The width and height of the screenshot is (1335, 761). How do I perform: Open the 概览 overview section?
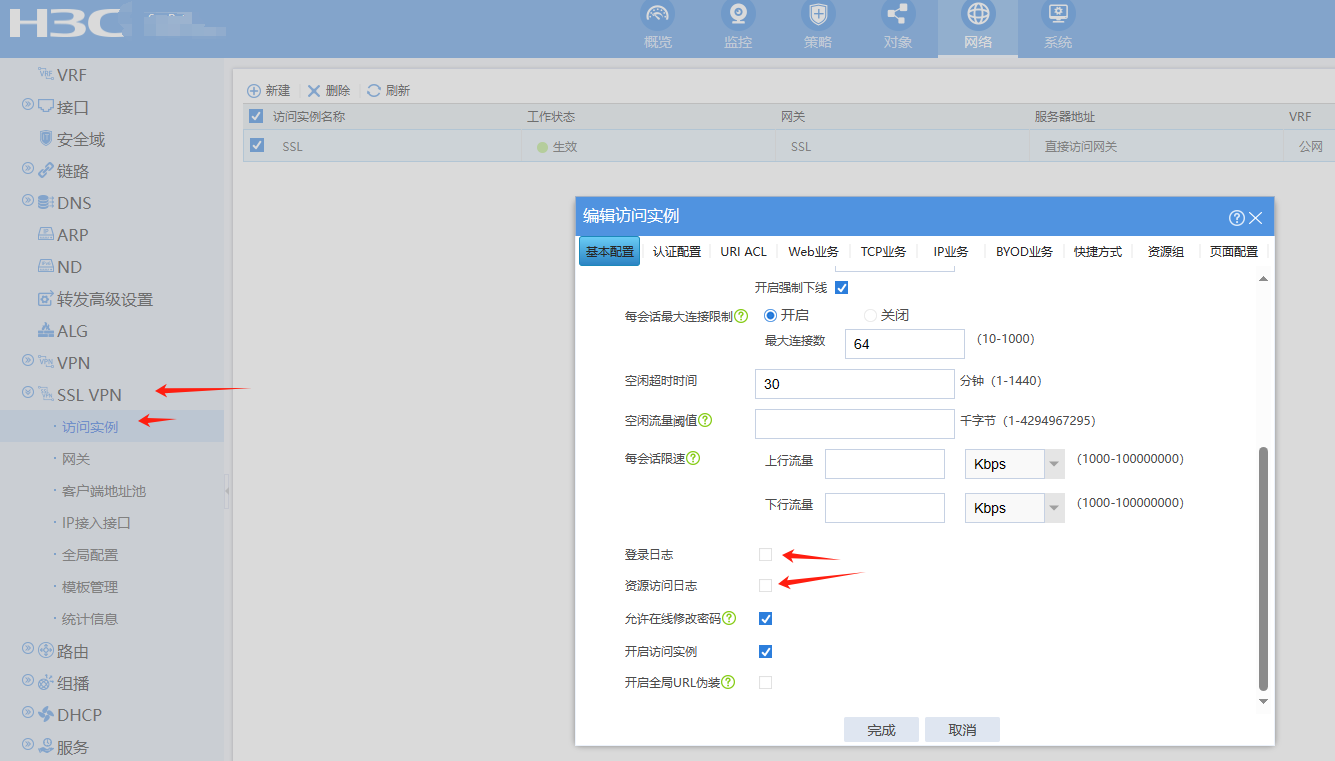coord(657,27)
